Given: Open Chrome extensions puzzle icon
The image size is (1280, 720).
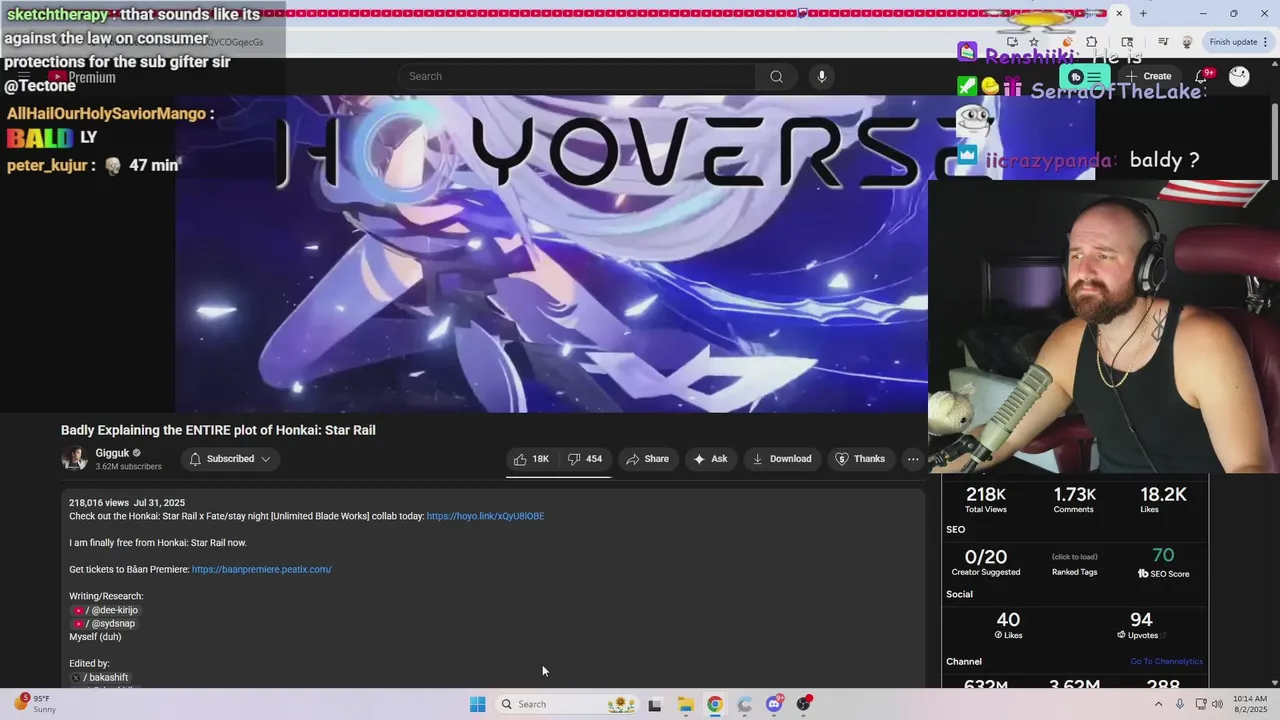Looking at the screenshot, I should 1092,42.
